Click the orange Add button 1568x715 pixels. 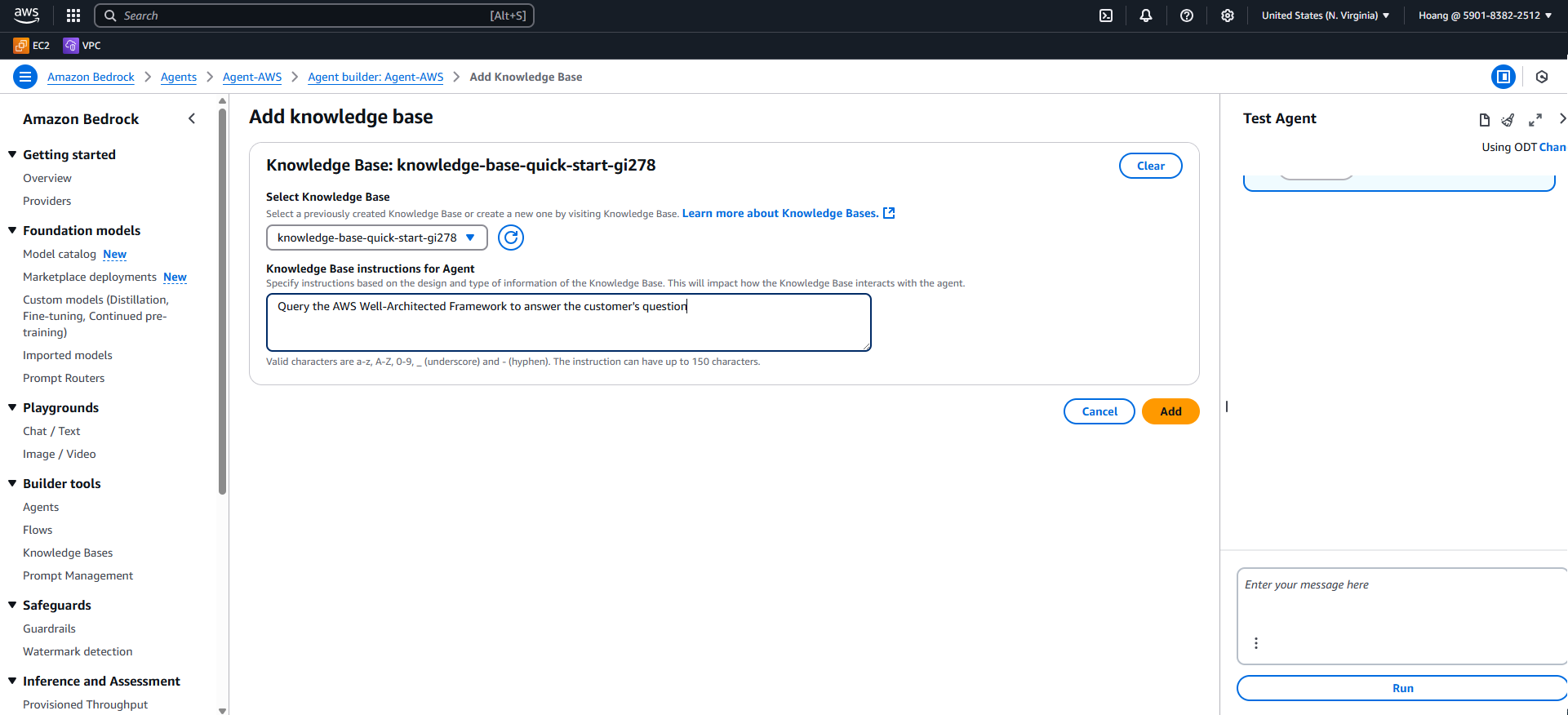[x=1170, y=411]
